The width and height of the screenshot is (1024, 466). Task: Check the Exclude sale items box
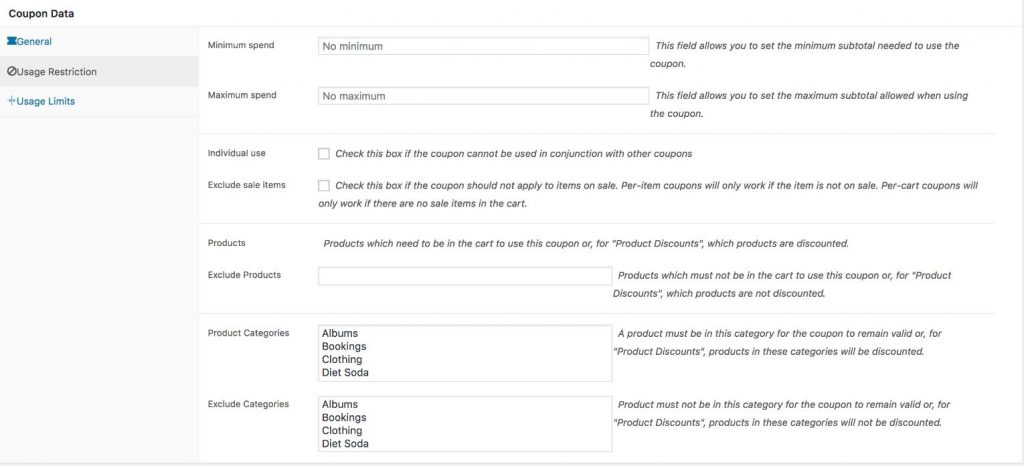coord(324,185)
